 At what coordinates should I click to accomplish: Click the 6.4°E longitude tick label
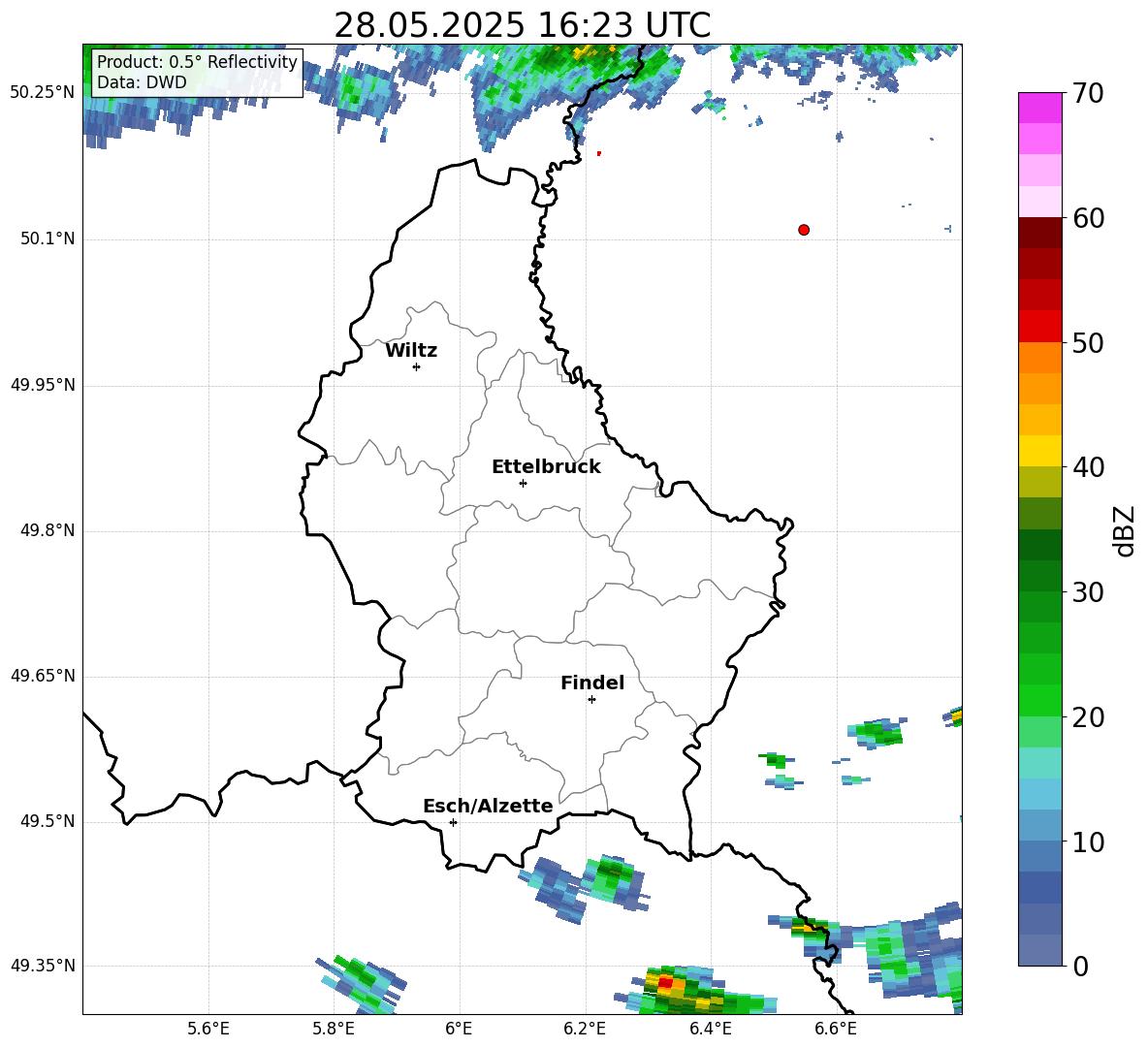coord(710,1029)
